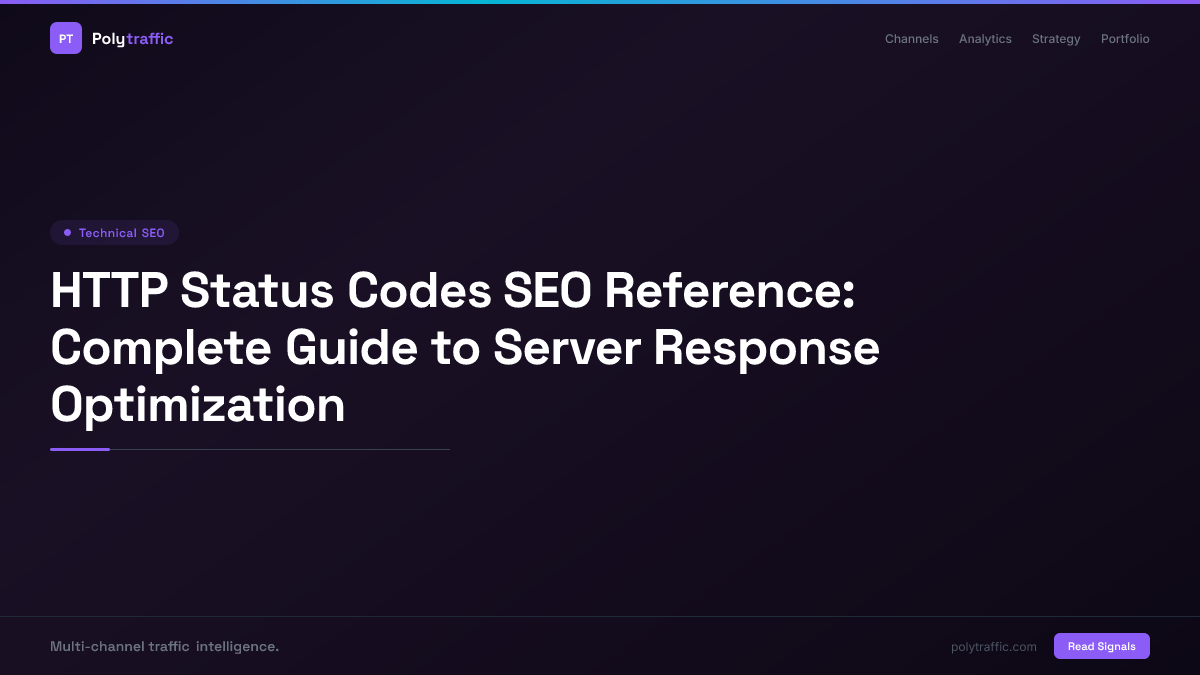Open the Polytraffic brand name link

(x=132, y=39)
